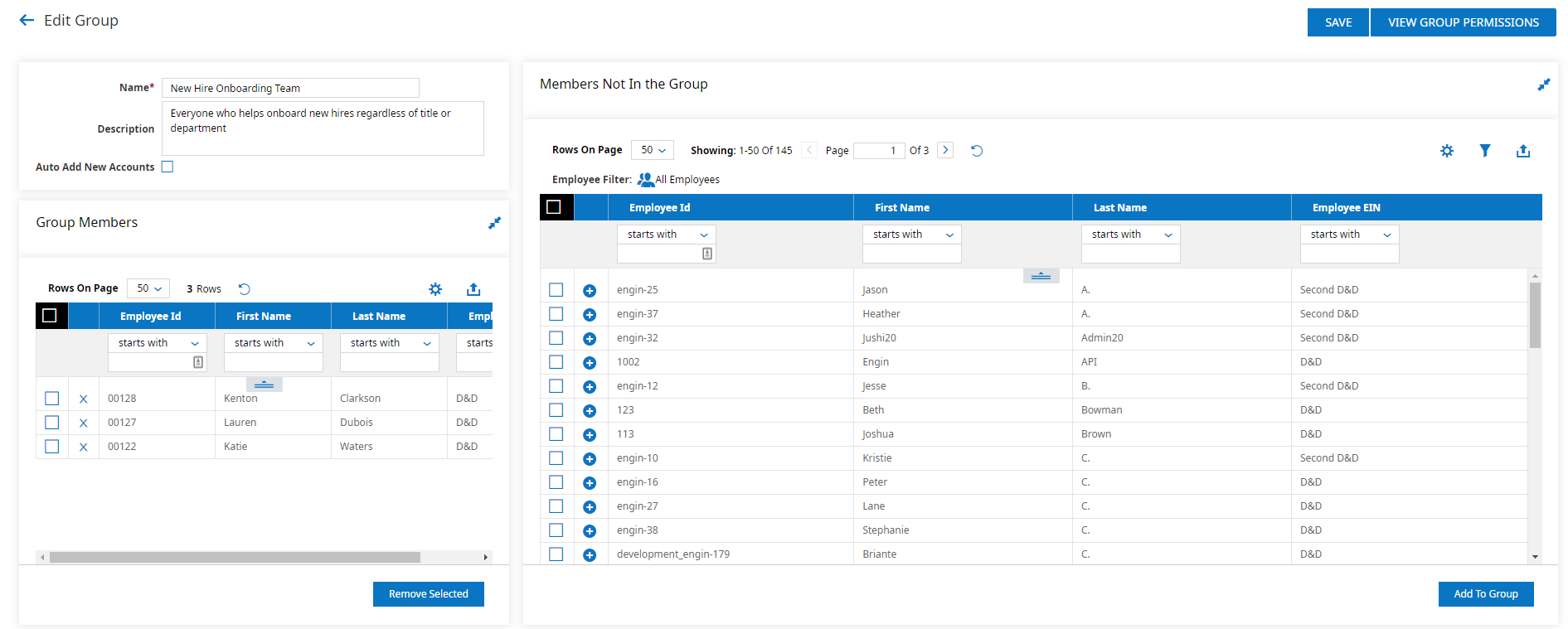Image resolution: width=1568 pixels, height=629 pixels.
Task: Open Employee Id filter operator for non-members
Action: [667, 235]
